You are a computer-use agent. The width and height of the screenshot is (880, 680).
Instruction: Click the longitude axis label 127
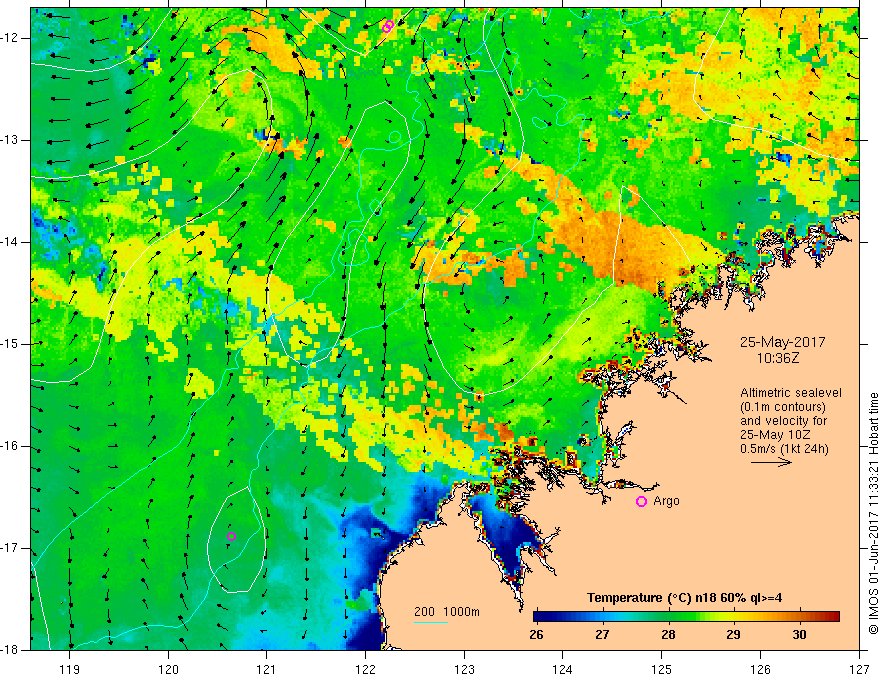[x=859, y=669]
